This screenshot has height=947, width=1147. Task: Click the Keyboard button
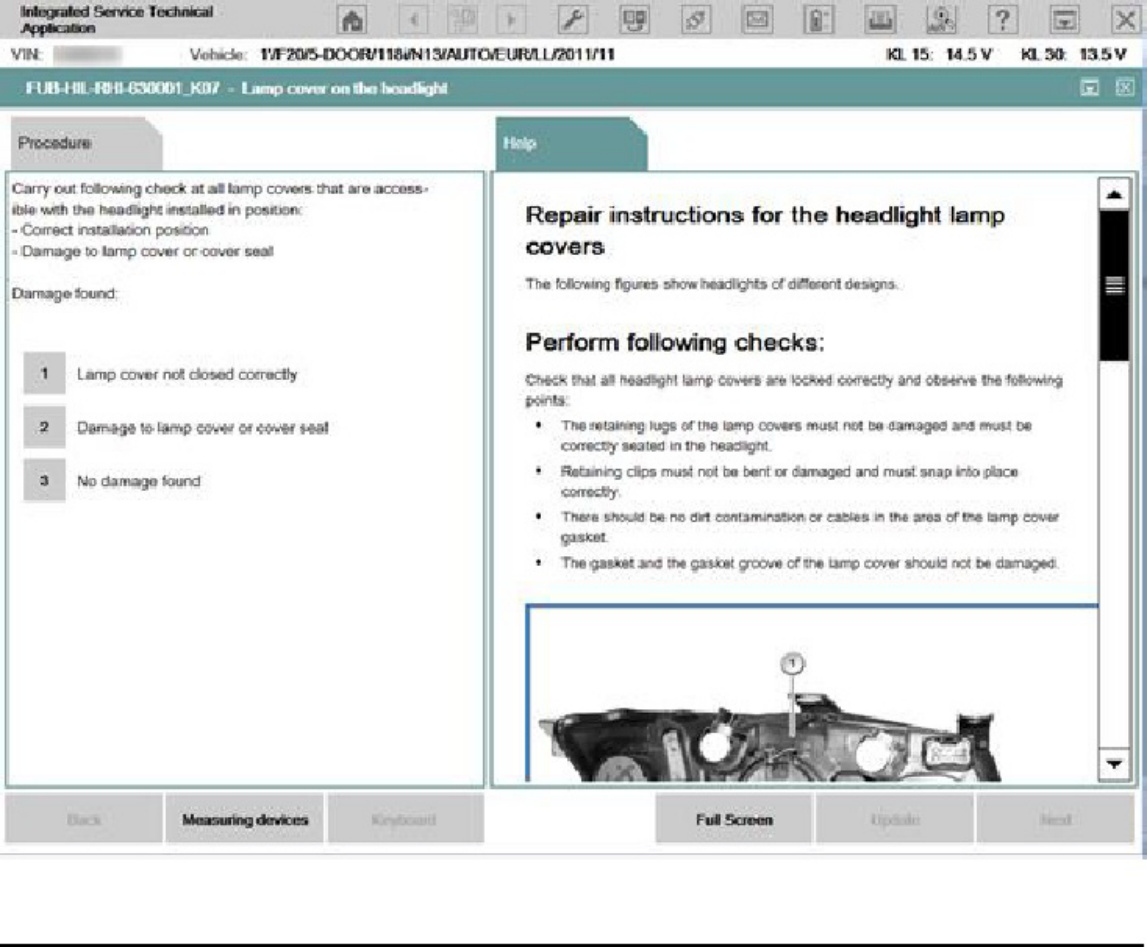pos(405,820)
